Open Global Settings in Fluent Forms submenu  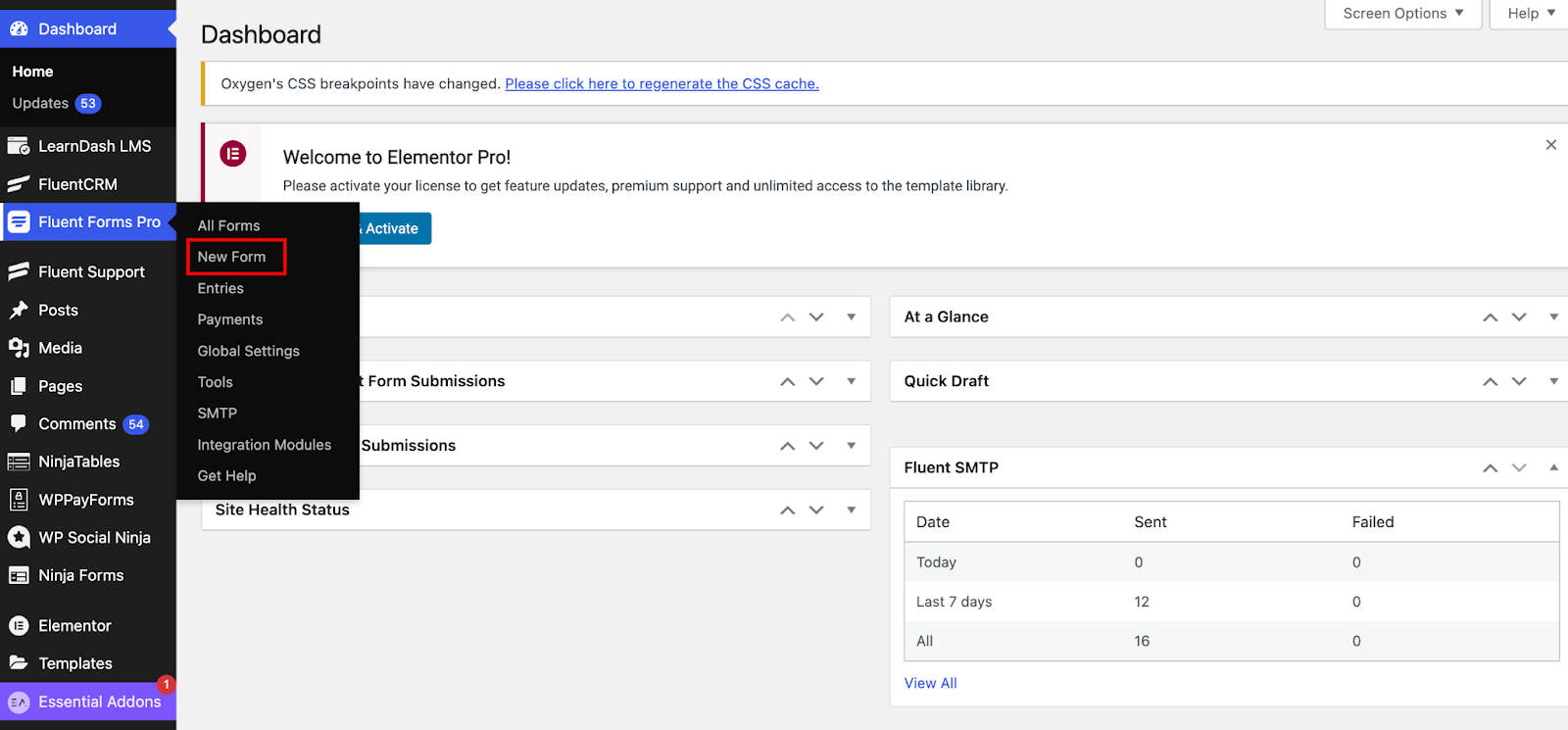(249, 351)
